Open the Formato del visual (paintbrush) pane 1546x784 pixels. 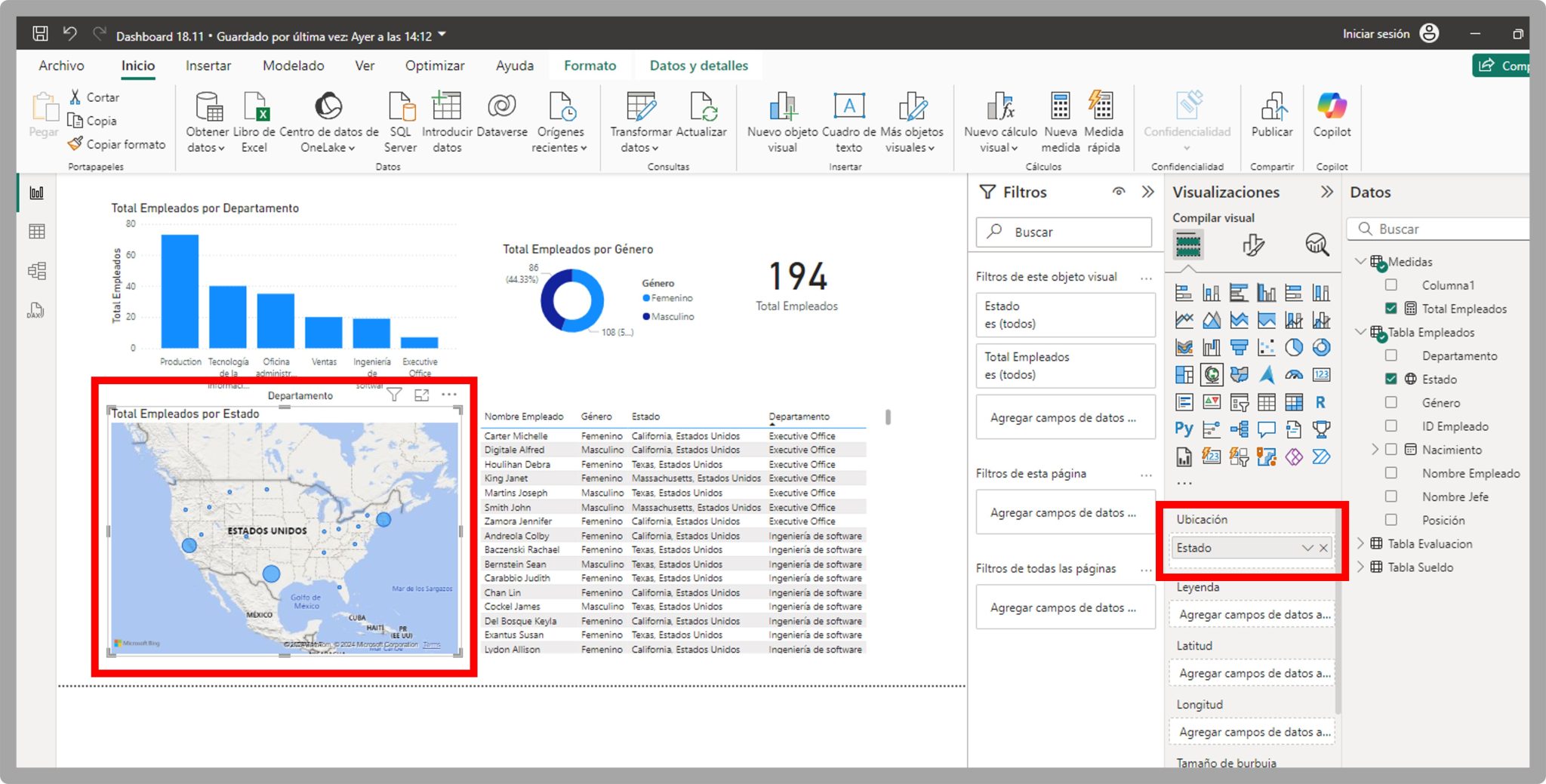(x=1252, y=244)
